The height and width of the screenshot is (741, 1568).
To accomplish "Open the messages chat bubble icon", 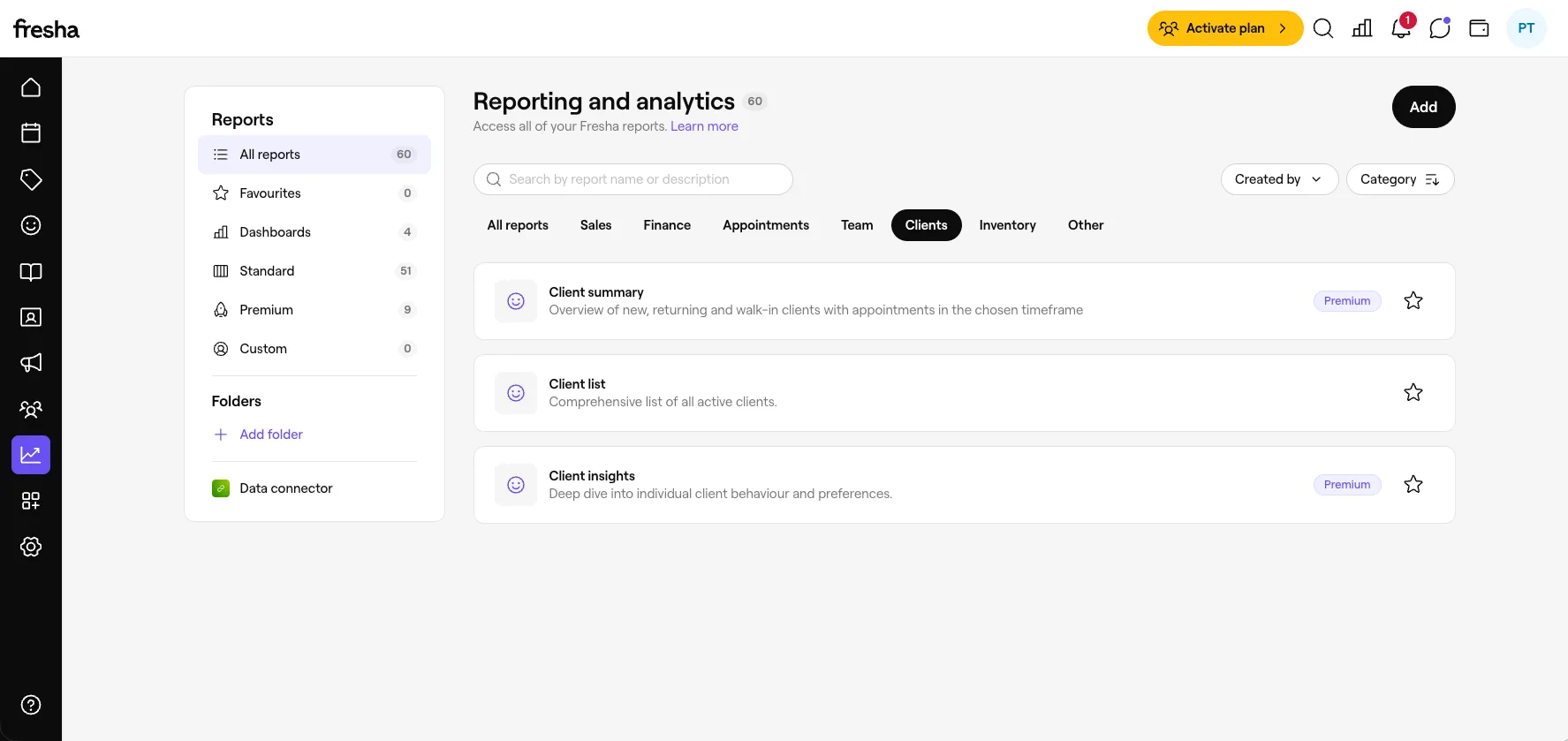I will tap(1440, 28).
